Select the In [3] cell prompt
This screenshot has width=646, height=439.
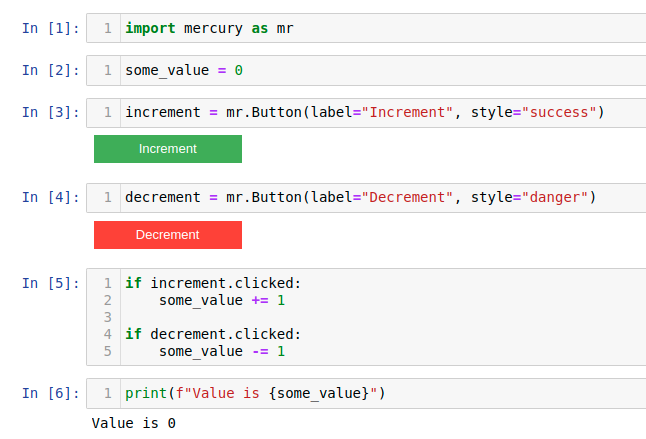pyautogui.click(x=51, y=112)
